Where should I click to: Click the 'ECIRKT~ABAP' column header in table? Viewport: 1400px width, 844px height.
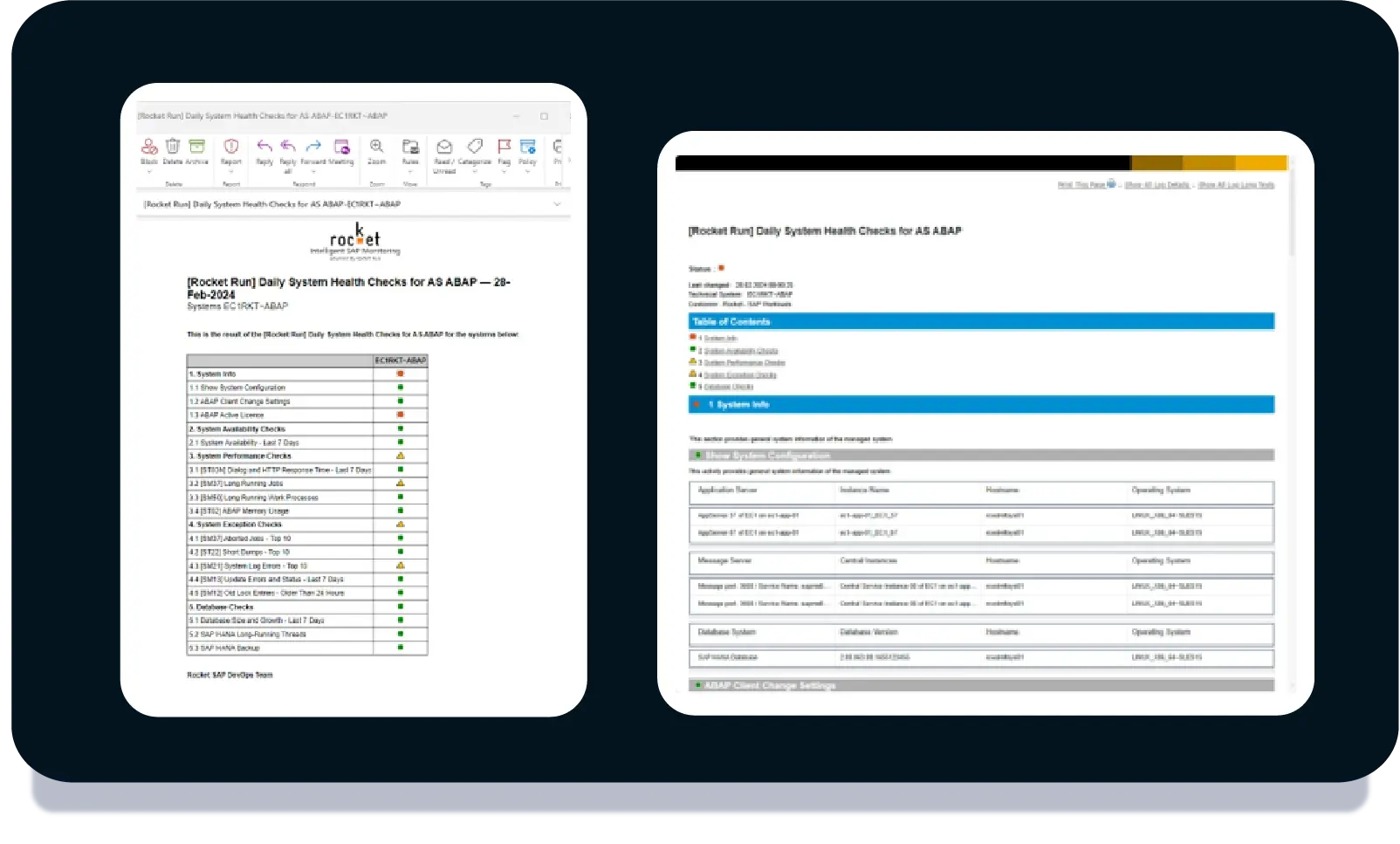(401, 360)
